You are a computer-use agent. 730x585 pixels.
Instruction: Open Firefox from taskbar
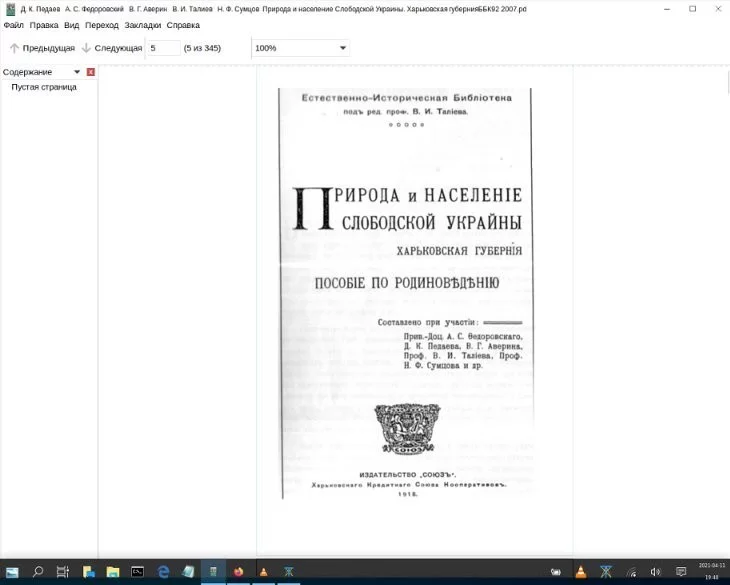tap(238, 572)
